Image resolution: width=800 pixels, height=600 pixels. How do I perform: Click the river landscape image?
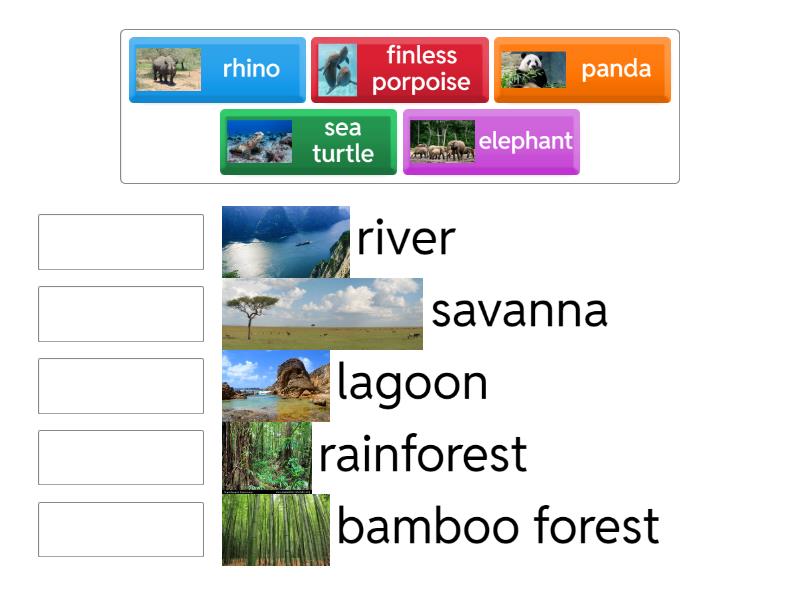287,239
